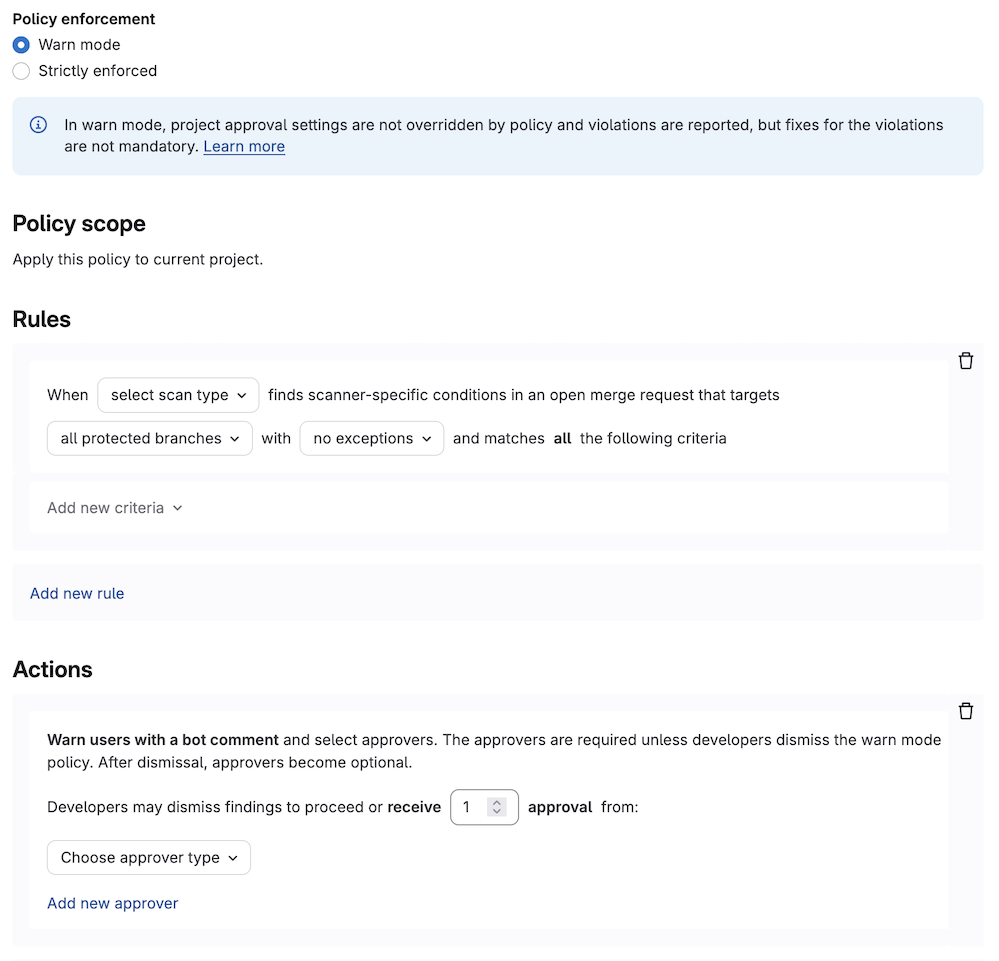Click inside the approval number input field
This screenshot has width=999, height=961.
click(470, 807)
